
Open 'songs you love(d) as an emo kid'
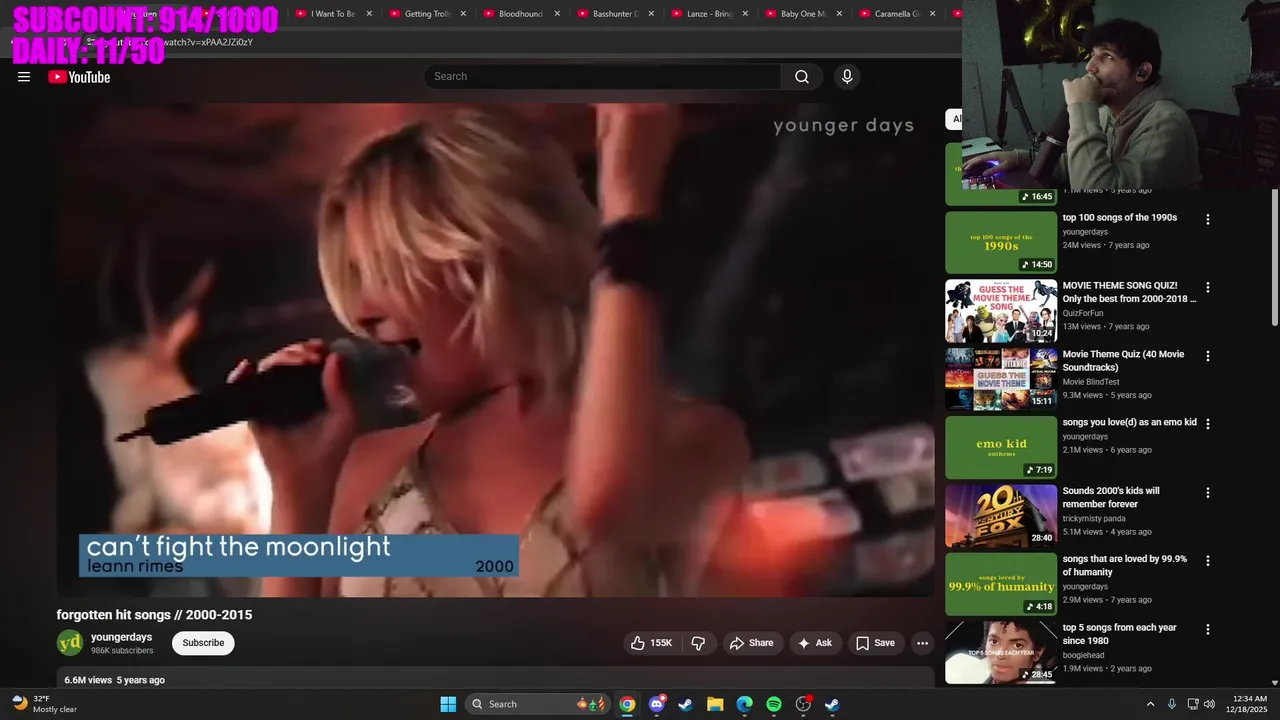pos(1129,422)
